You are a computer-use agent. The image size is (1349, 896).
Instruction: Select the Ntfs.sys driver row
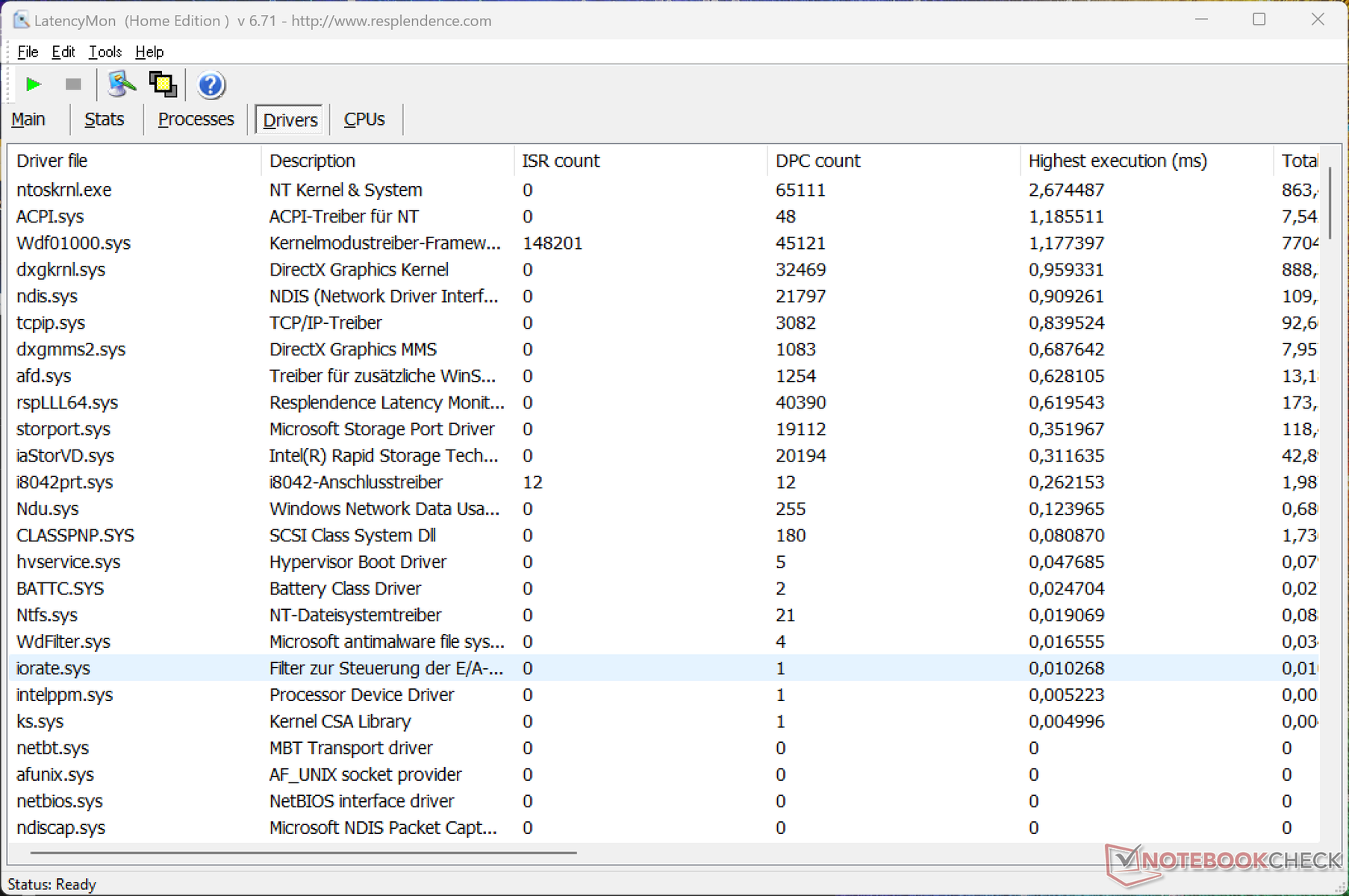pyautogui.click(x=664, y=615)
